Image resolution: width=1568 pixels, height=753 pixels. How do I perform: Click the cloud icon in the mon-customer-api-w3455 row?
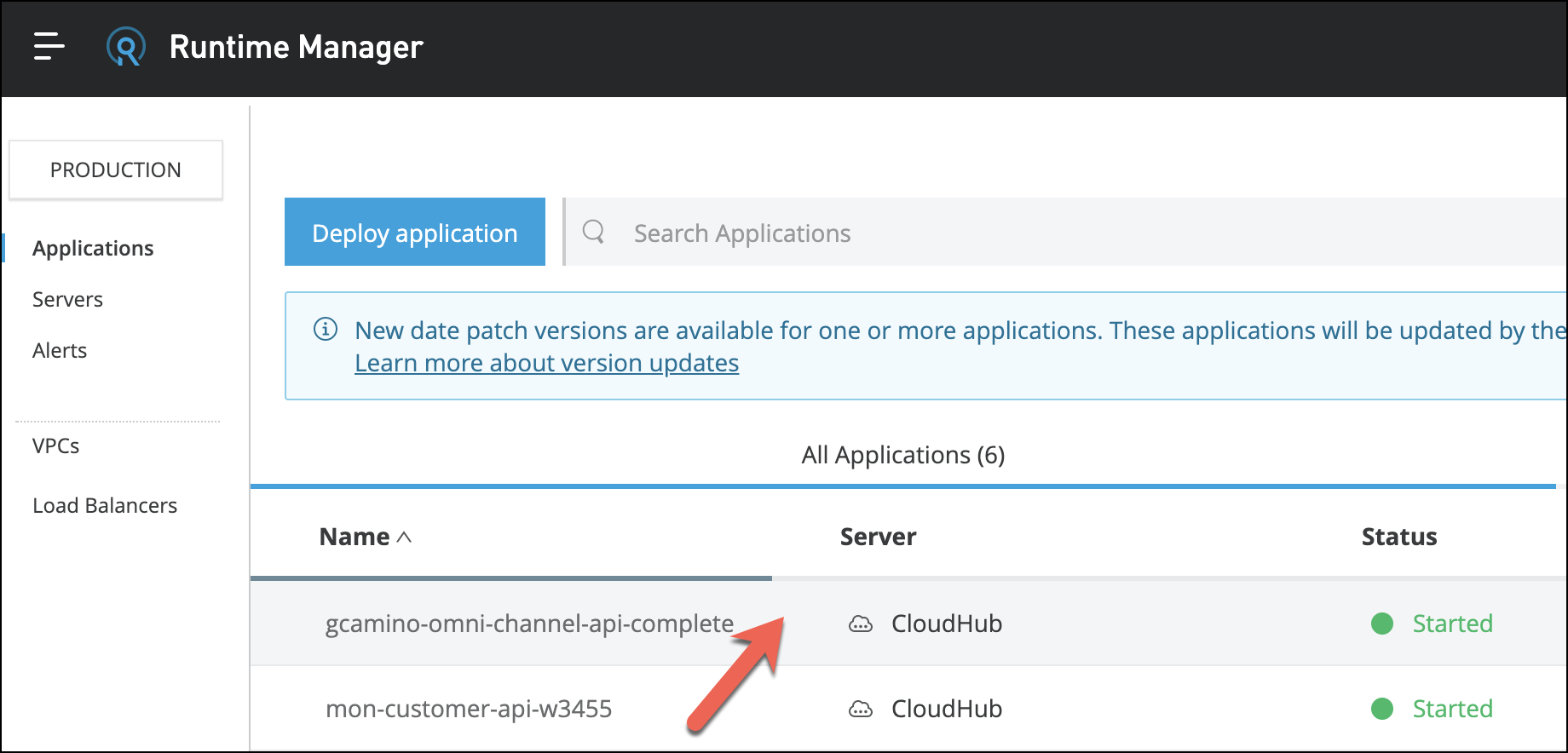click(861, 709)
